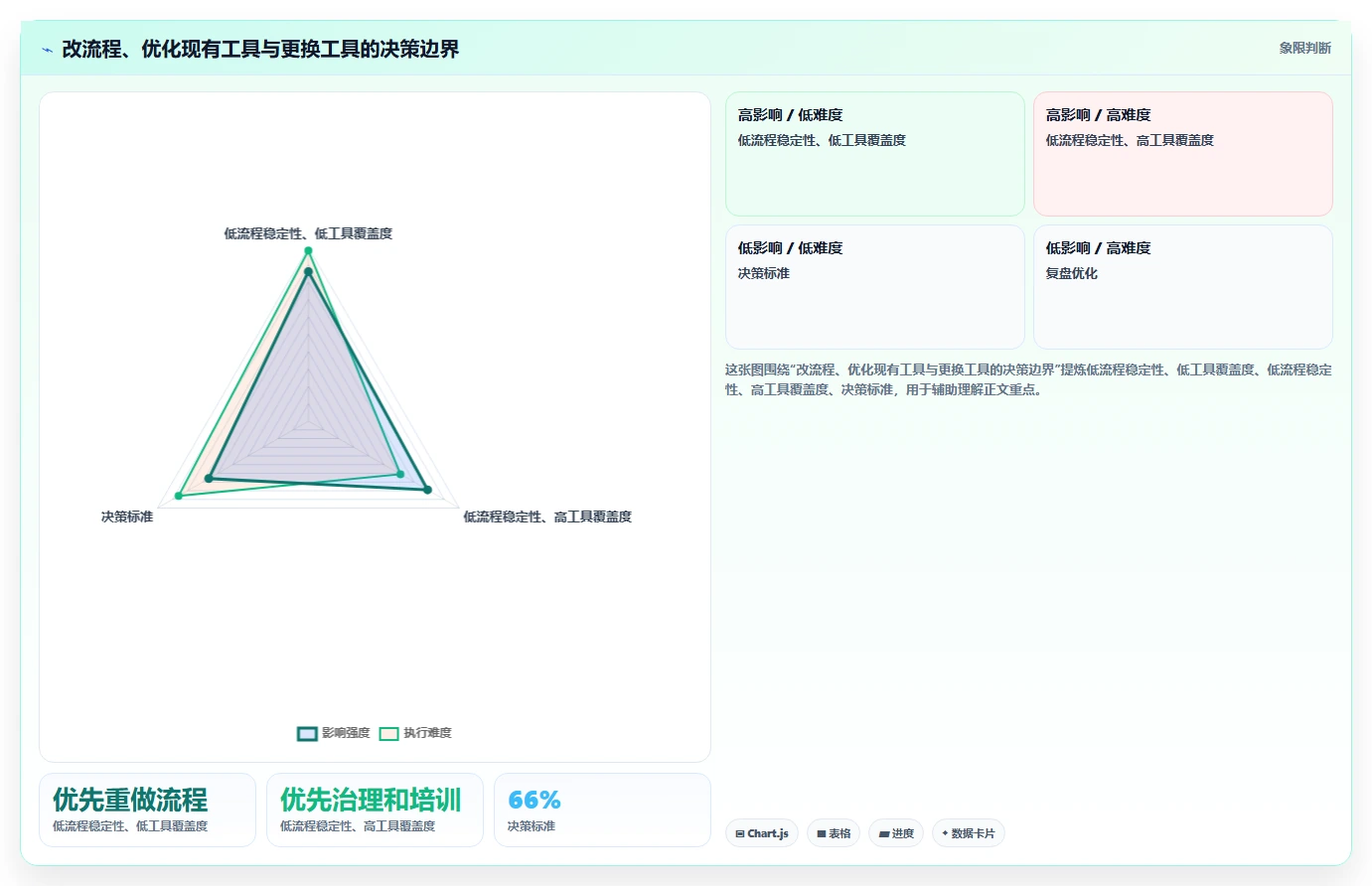The width and height of the screenshot is (1372, 886).
Task: Click the top radar data point of 影响强度
Action: click(308, 271)
